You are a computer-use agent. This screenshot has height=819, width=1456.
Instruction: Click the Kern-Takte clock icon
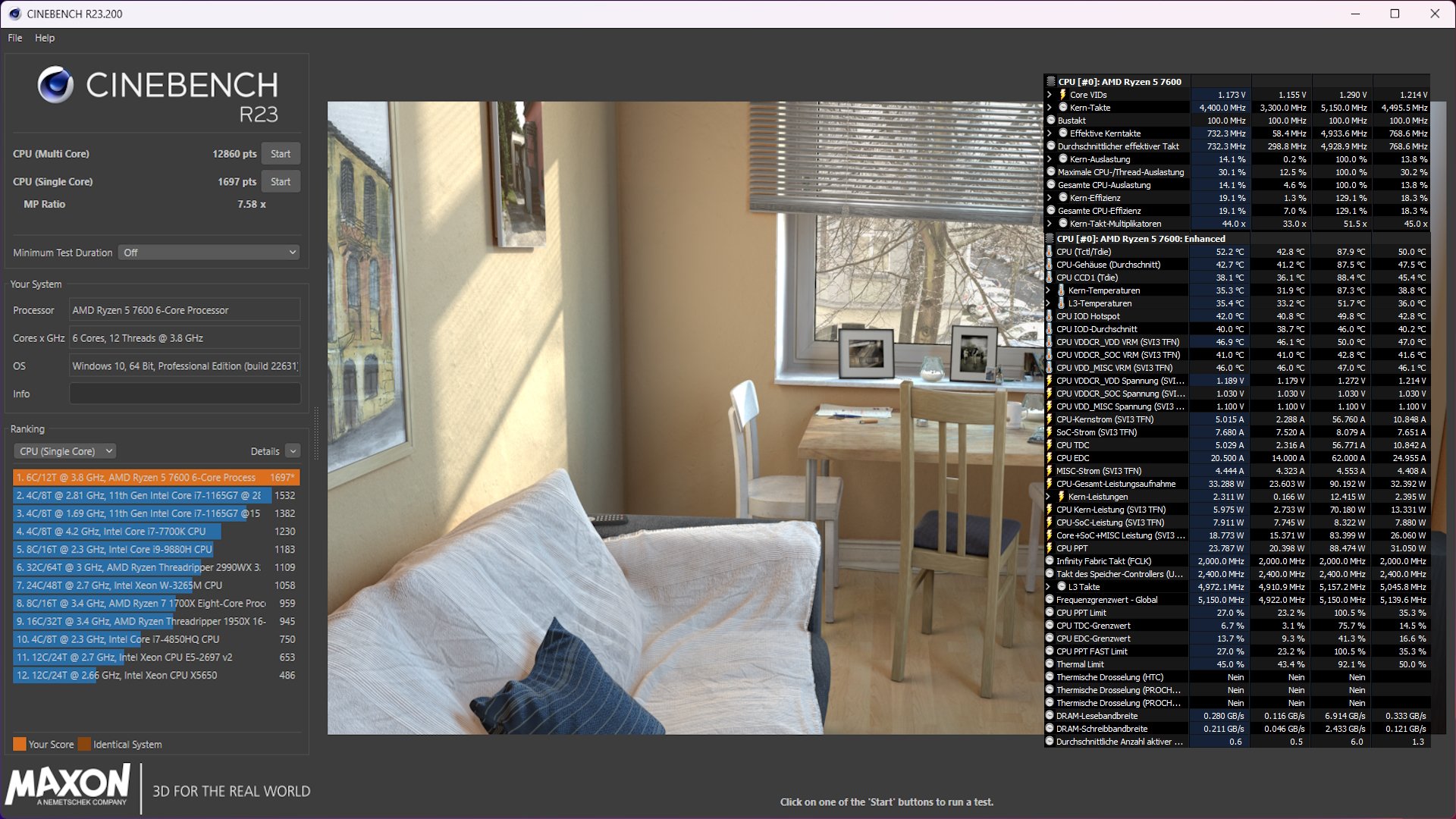1062,108
